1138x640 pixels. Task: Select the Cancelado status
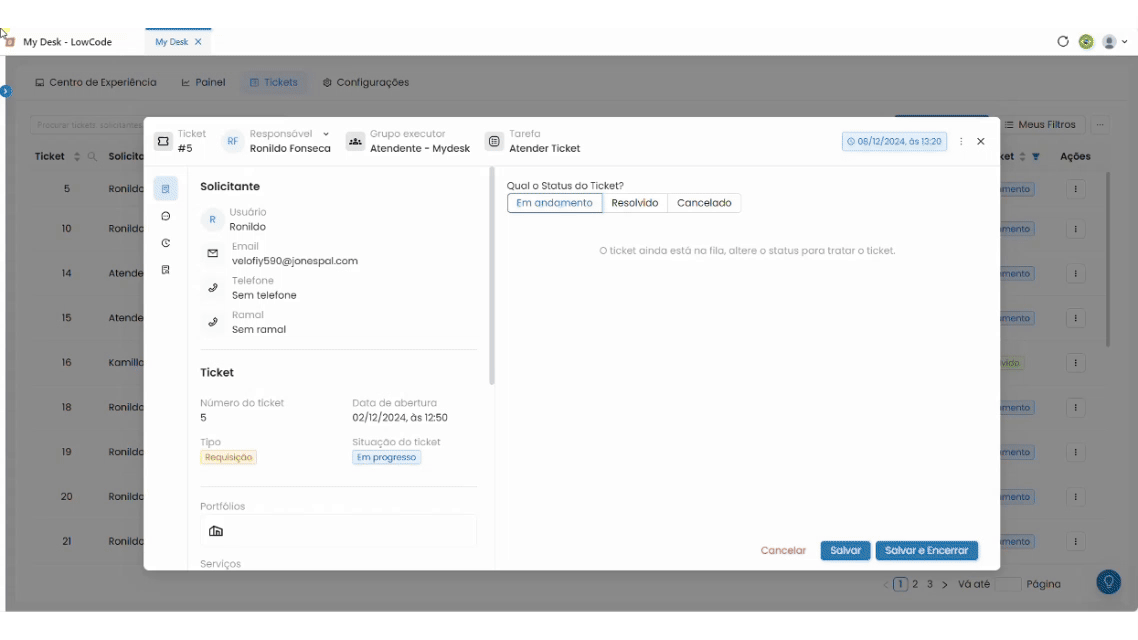704,203
